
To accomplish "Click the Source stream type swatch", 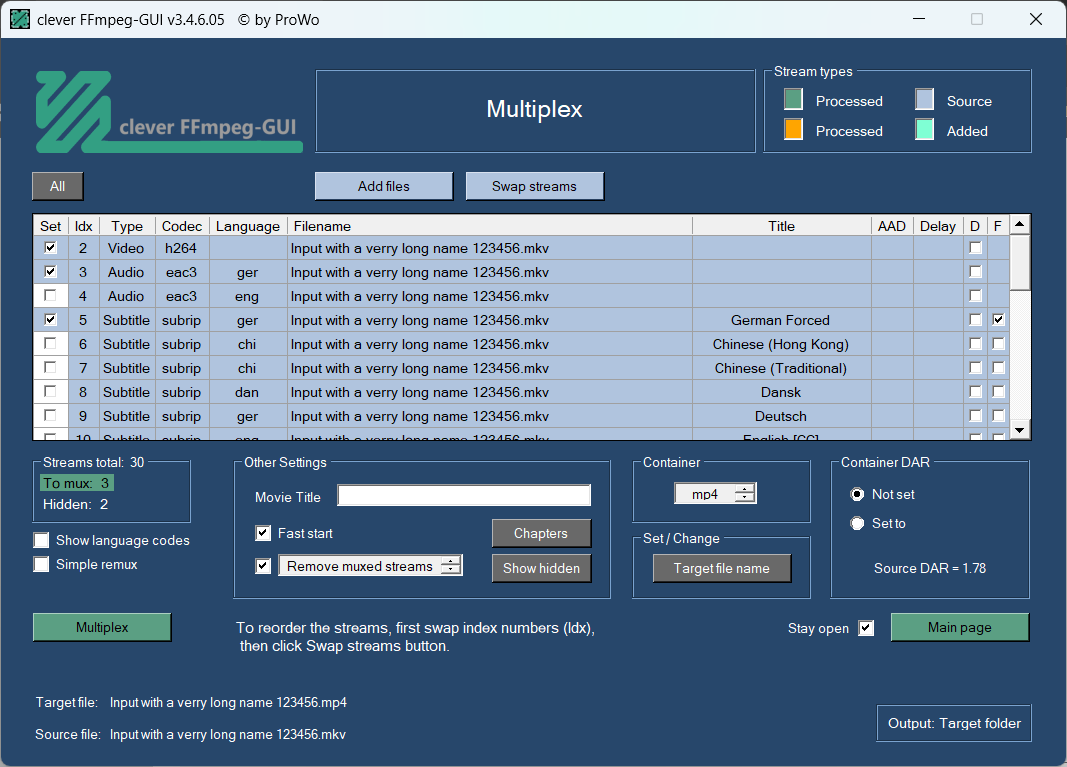I will click(x=925, y=100).
